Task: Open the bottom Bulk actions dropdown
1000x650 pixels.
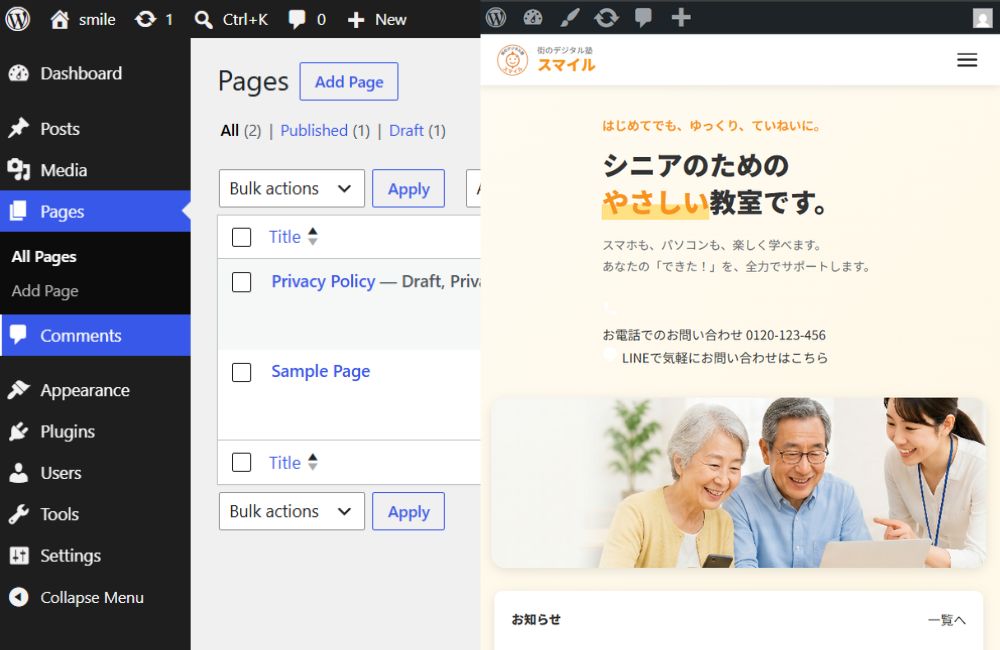Action: 291,511
